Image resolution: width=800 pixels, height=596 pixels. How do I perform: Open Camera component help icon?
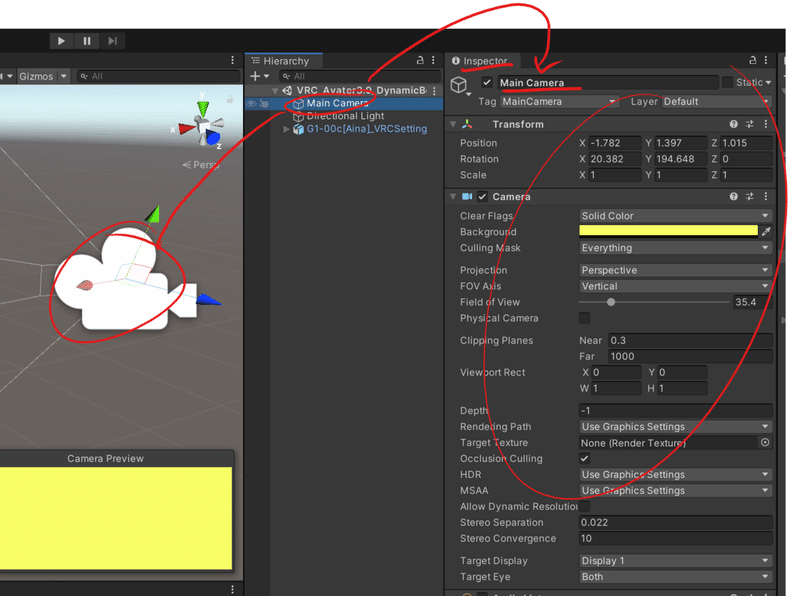click(x=734, y=196)
